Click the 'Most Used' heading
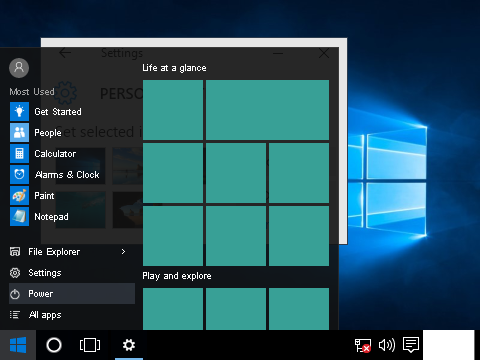This screenshot has height=360, width=480. [32, 92]
